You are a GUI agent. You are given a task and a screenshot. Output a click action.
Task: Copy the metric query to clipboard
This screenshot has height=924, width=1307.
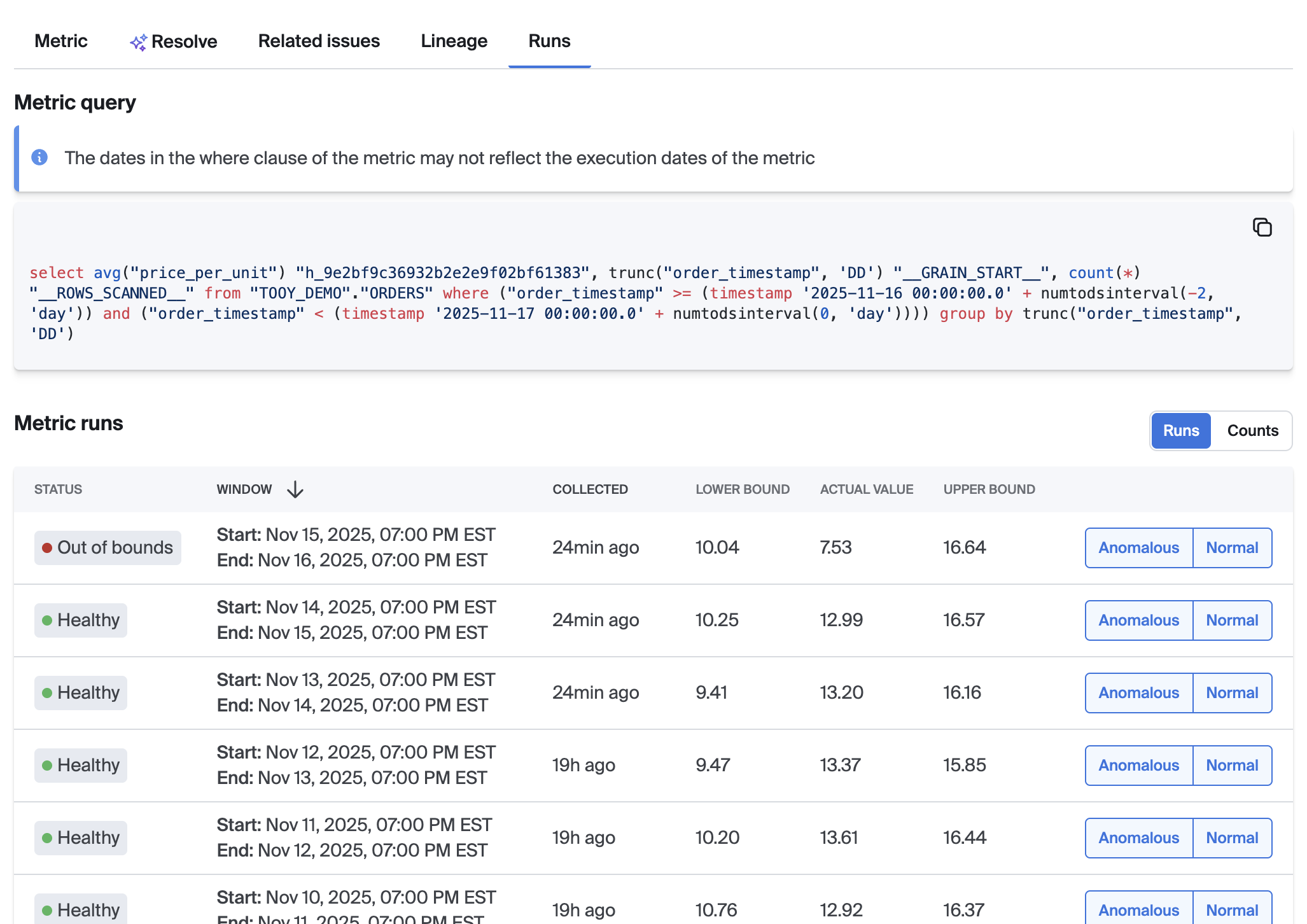coord(1262,227)
